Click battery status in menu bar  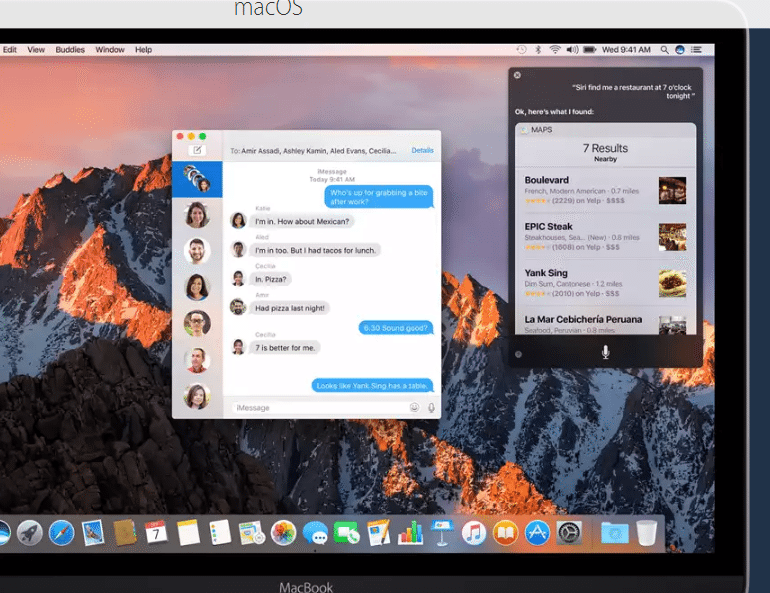pyautogui.click(x=589, y=50)
